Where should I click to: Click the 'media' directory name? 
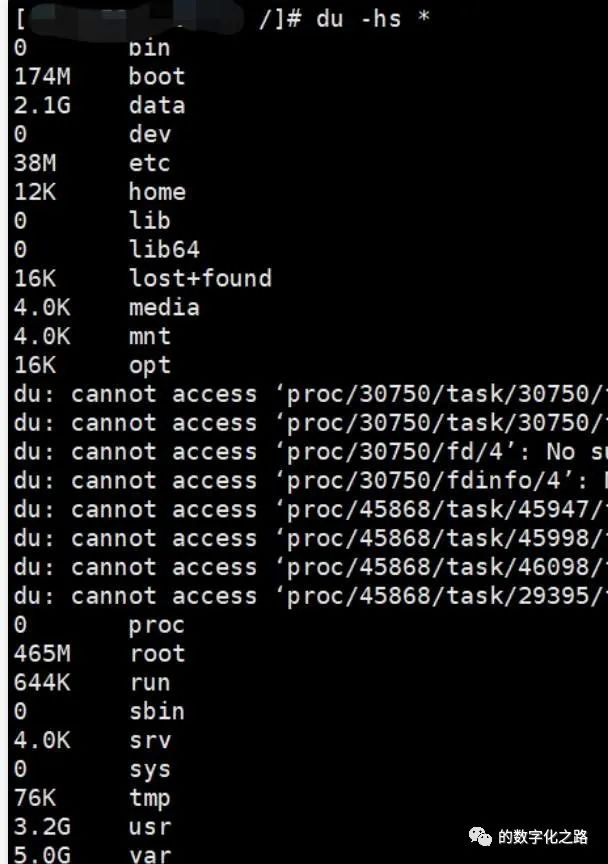click(x=164, y=307)
